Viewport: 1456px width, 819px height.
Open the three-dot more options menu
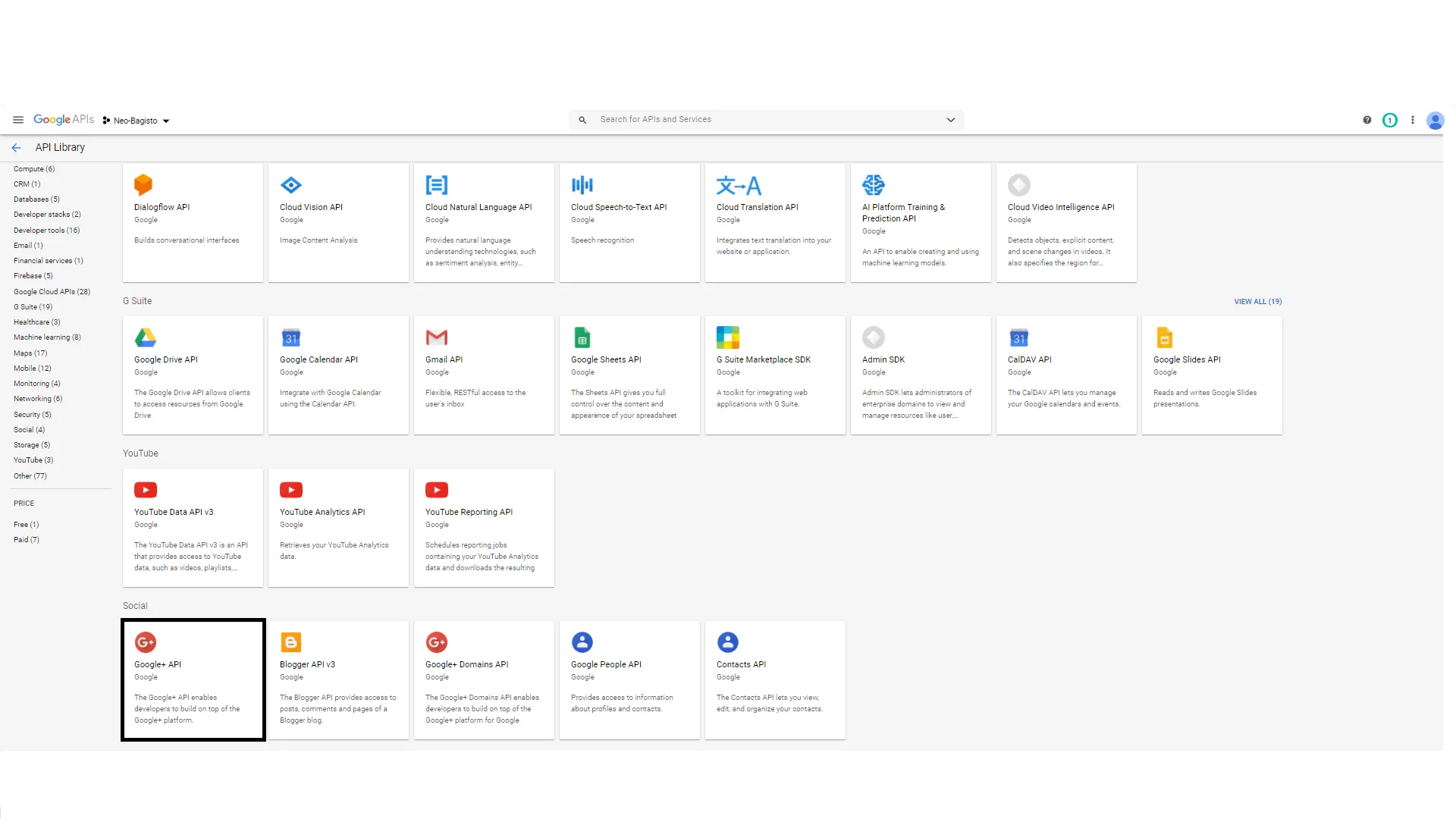pos(1412,120)
